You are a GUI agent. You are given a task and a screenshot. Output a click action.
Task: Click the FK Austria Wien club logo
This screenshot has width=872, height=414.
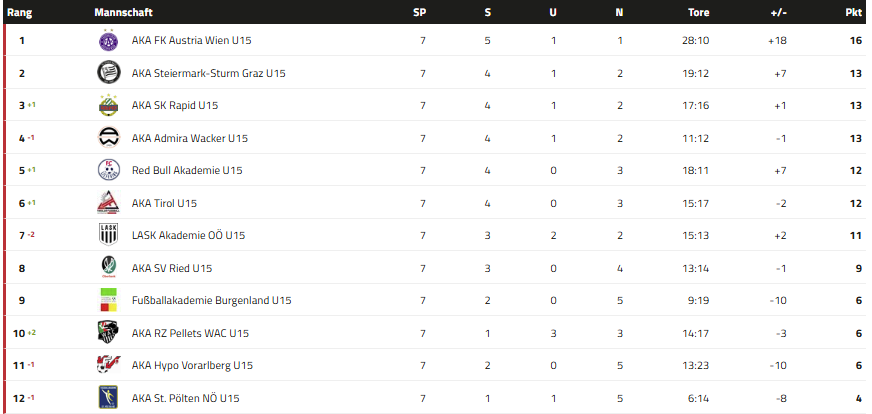pos(108,41)
